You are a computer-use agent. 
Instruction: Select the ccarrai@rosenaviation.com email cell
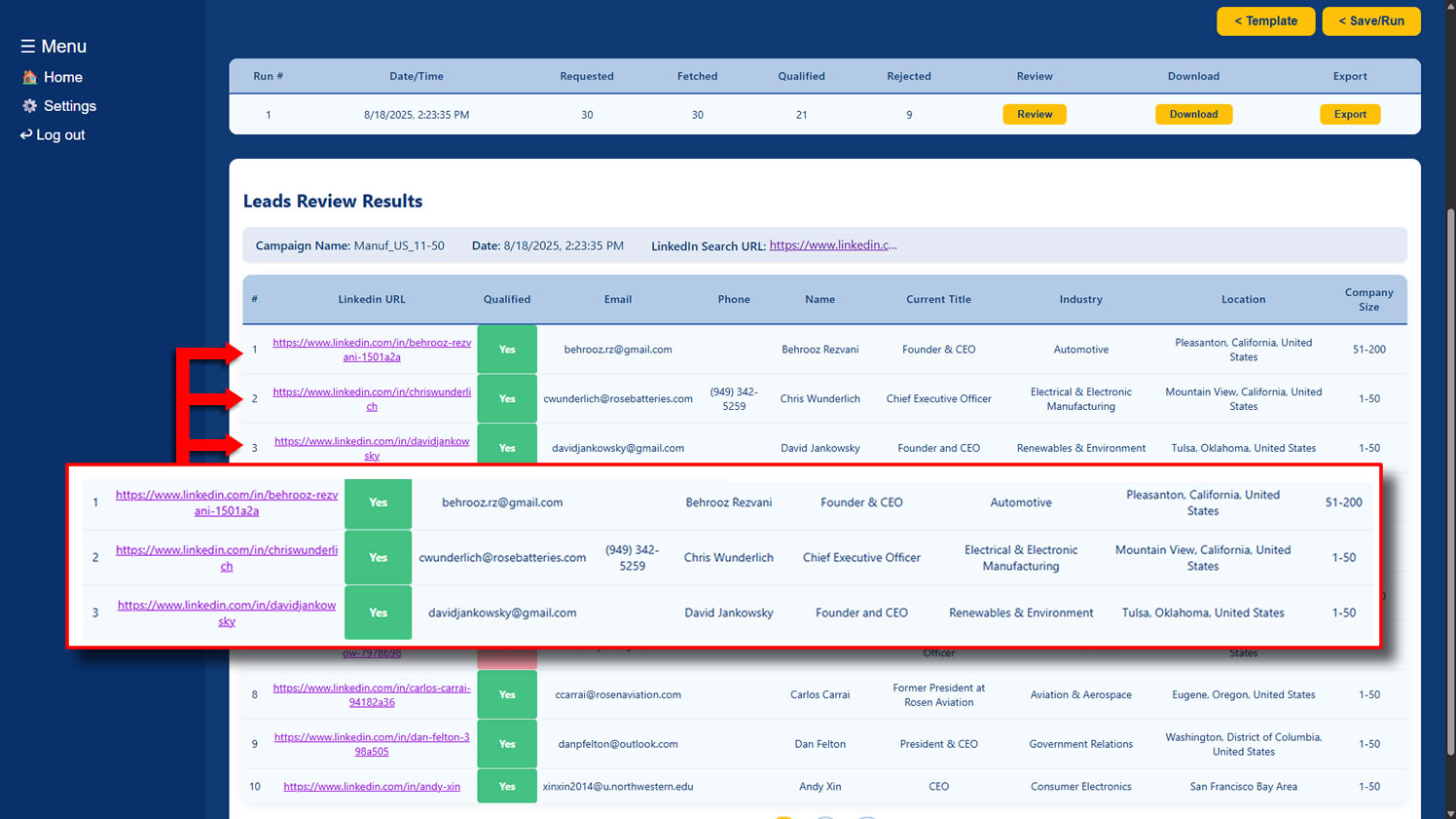point(618,695)
